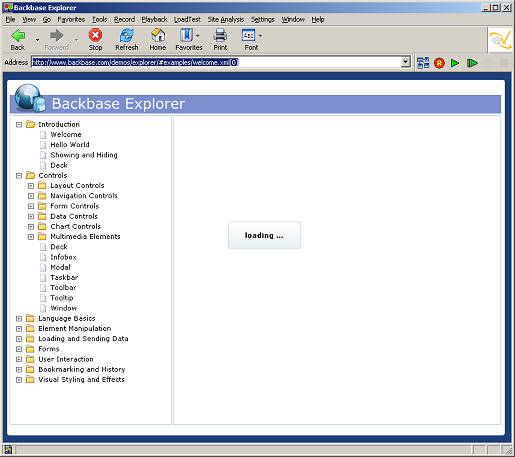The image size is (515, 457).
Task: Click the status bar icon bottom left
Action: coord(8,450)
